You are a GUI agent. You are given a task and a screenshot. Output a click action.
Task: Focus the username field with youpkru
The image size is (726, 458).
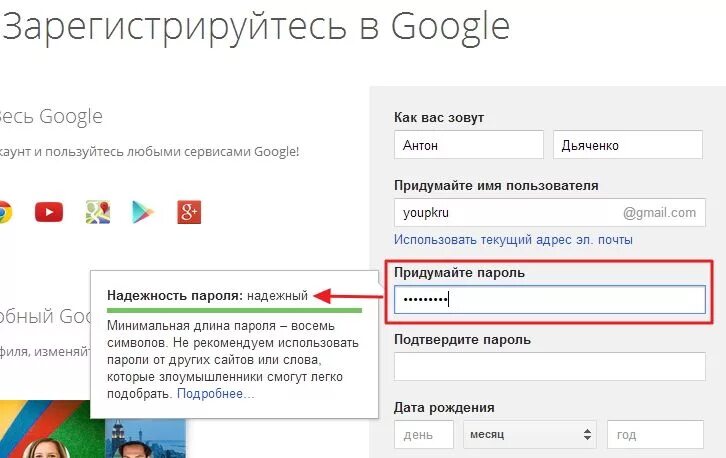tap(550, 213)
